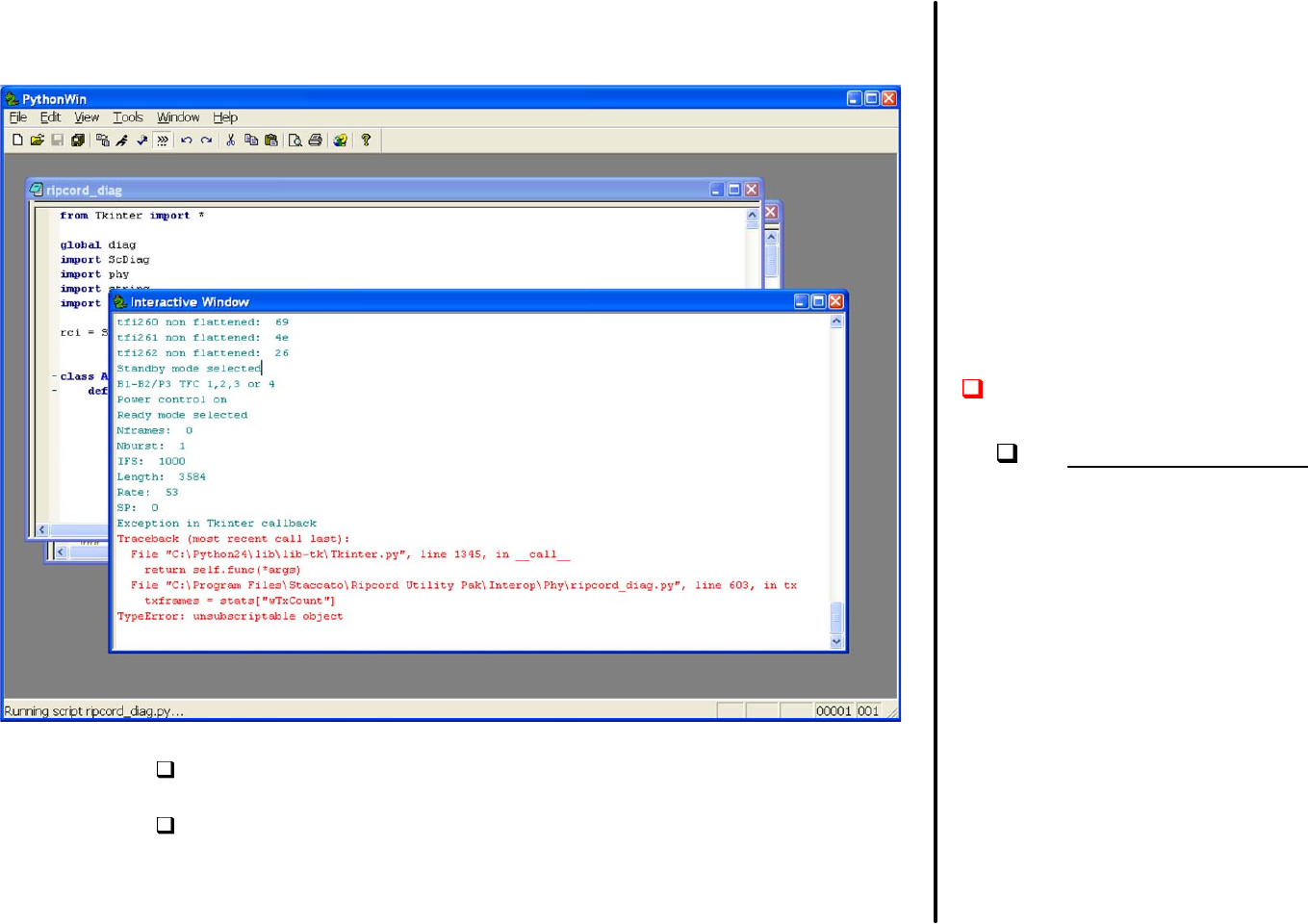This screenshot has height=924, width=1308.
Task: Collapse the def code fold marker
Action: 54,391
